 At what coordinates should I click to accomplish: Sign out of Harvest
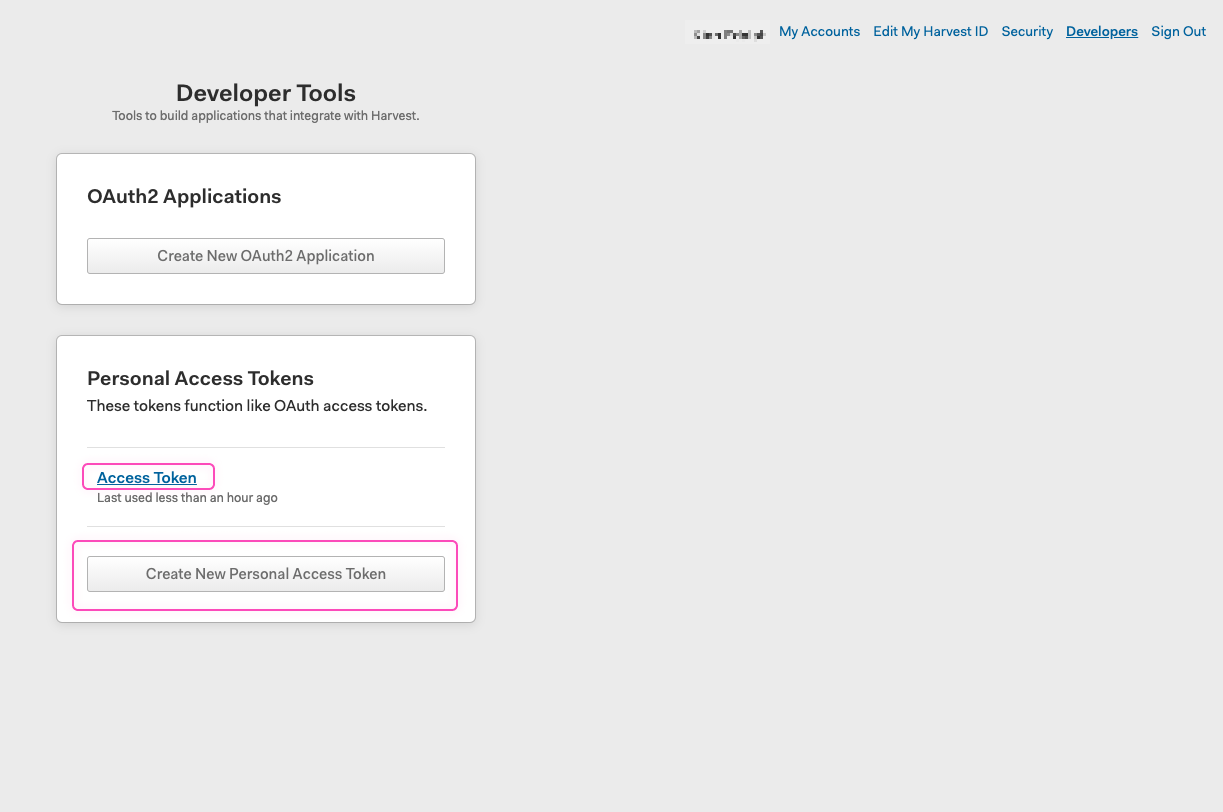(1178, 31)
